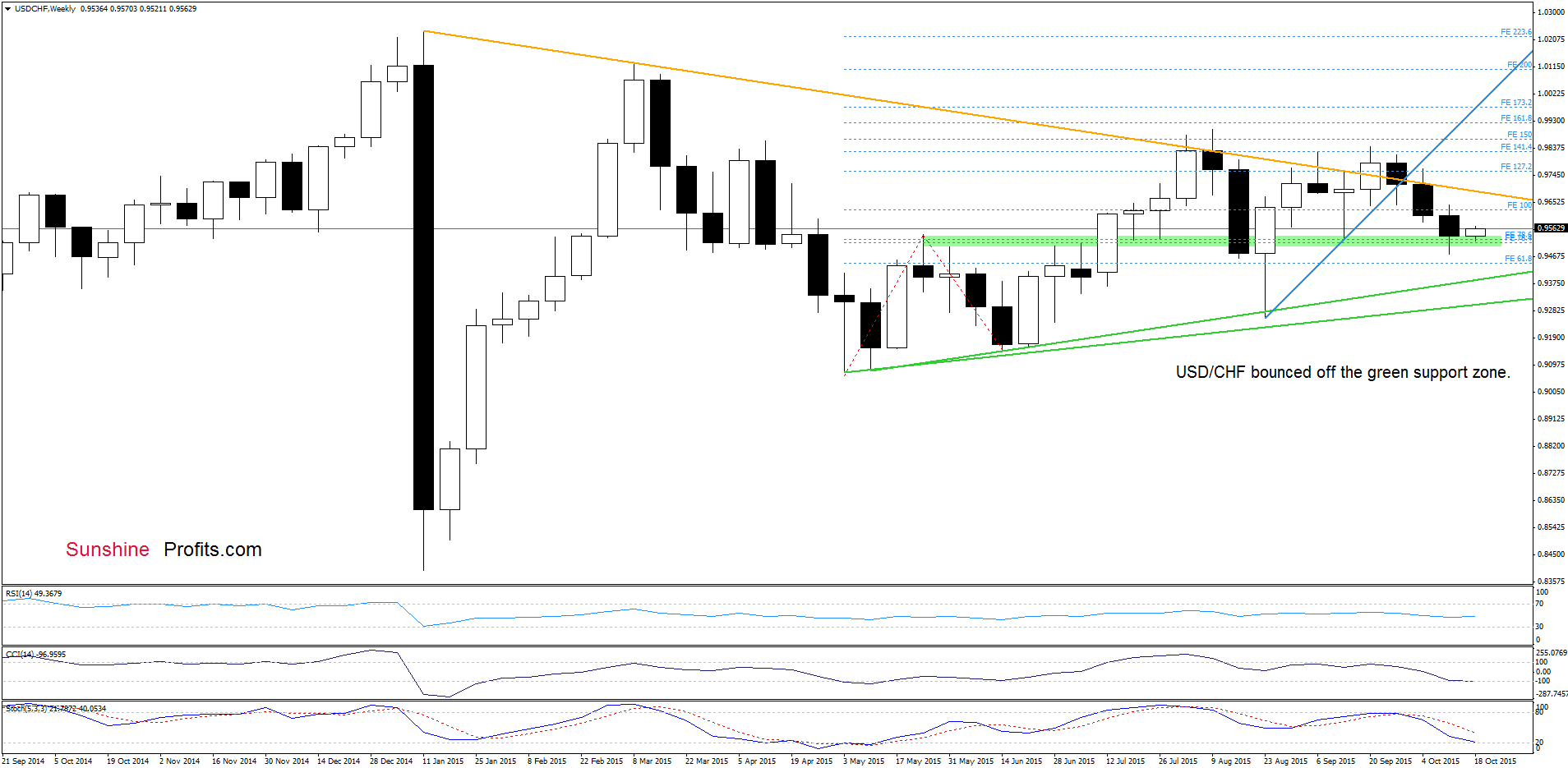The width and height of the screenshot is (1568, 768).
Task: Click the 8 Mar 2015 date label
Action: click(652, 761)
